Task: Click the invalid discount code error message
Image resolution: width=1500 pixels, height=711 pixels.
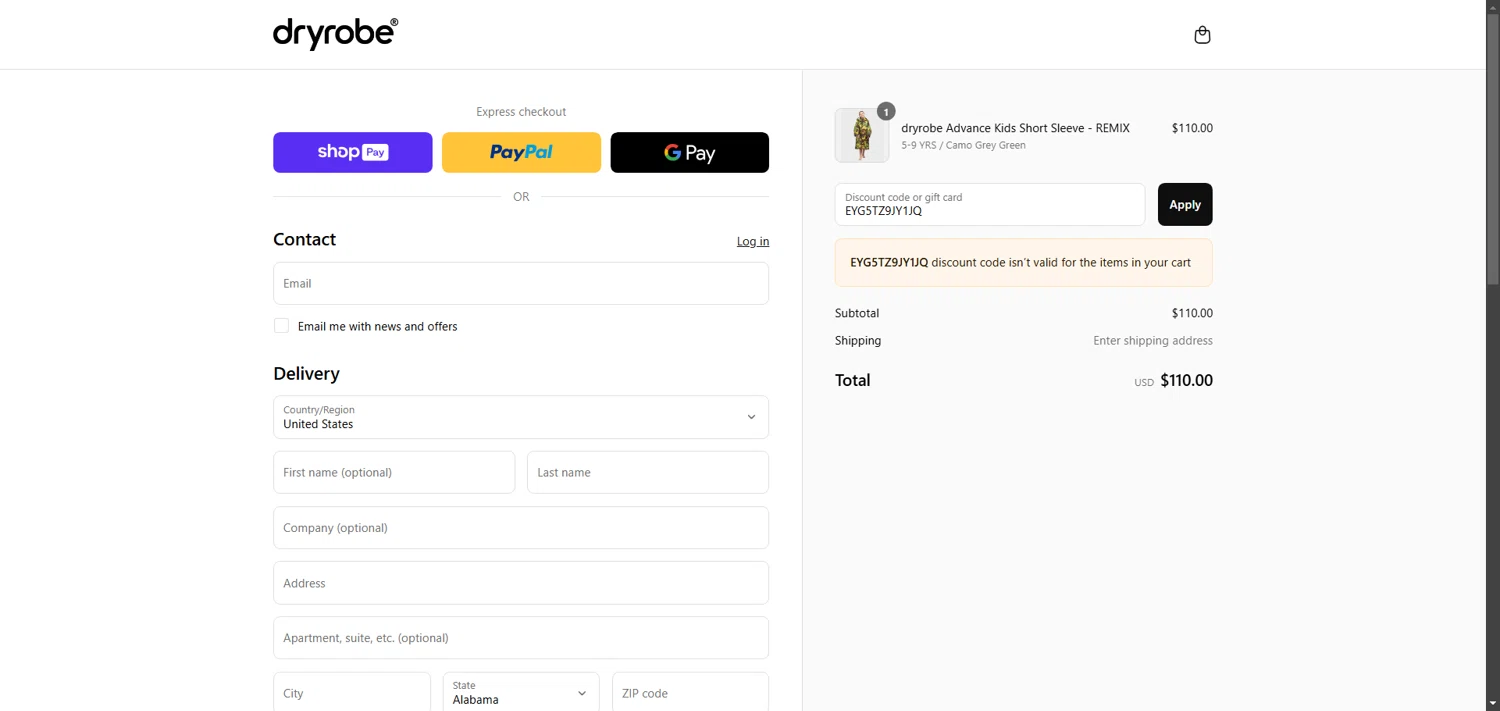Action: pos(1024,262)
